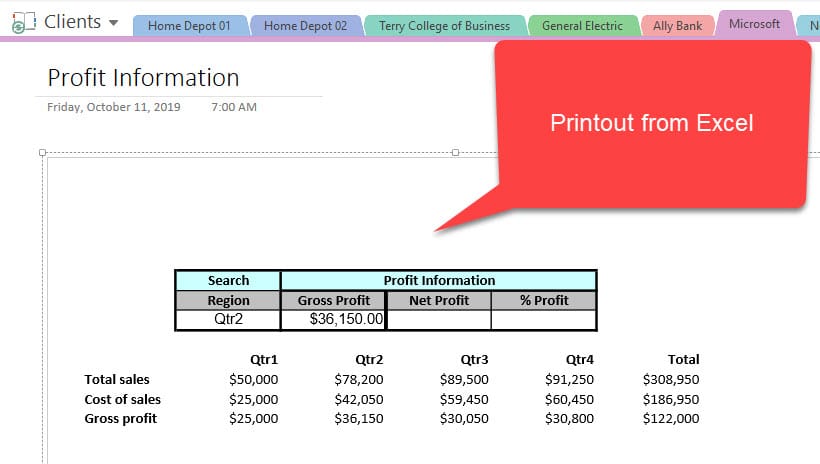Click the page date Friday, October 11, 2019
This screenshot has width=820, height=464.
click(x=113, y=107)
